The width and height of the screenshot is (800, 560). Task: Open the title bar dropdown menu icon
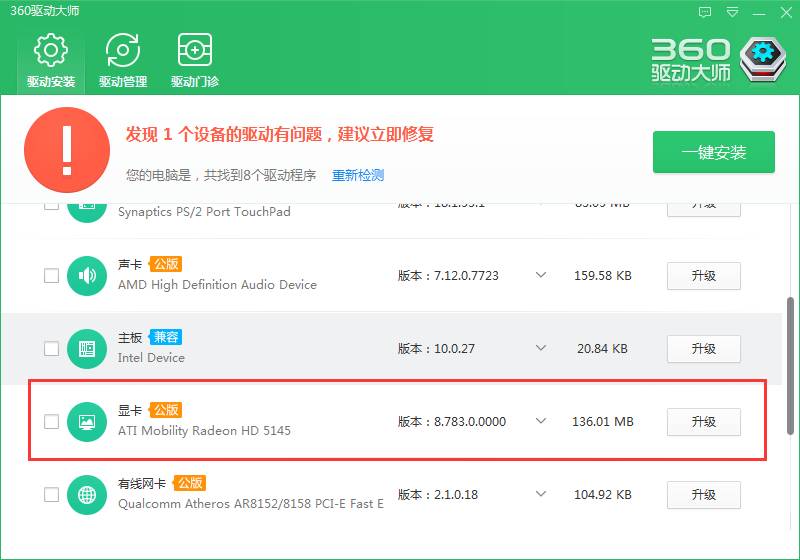pos(732,12)
